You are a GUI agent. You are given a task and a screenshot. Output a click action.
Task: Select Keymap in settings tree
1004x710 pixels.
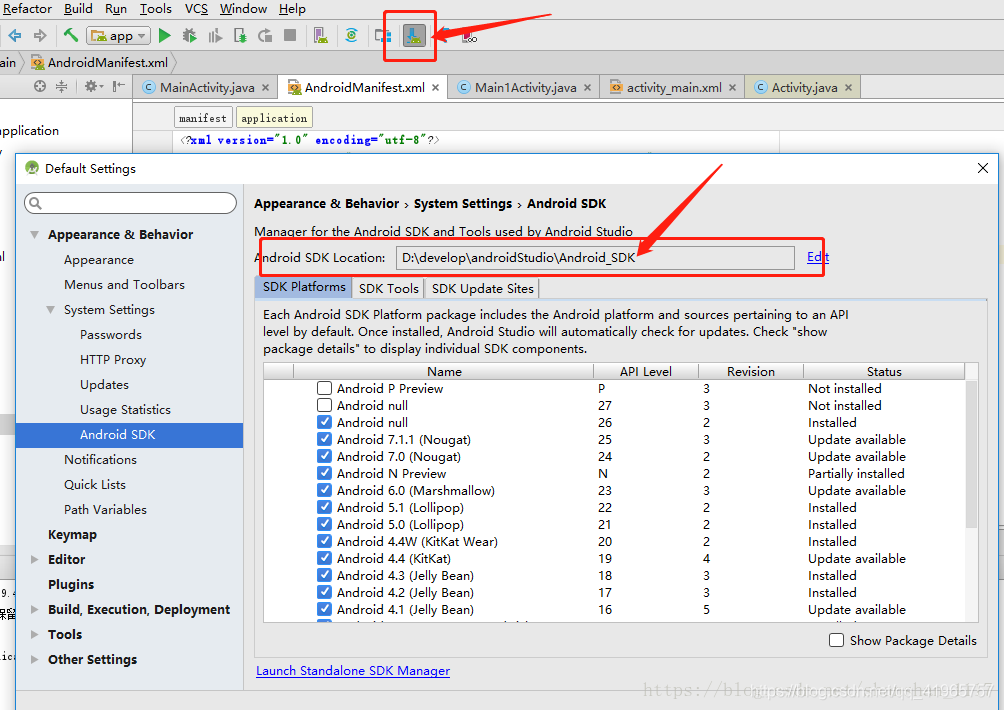click(72, 535)
